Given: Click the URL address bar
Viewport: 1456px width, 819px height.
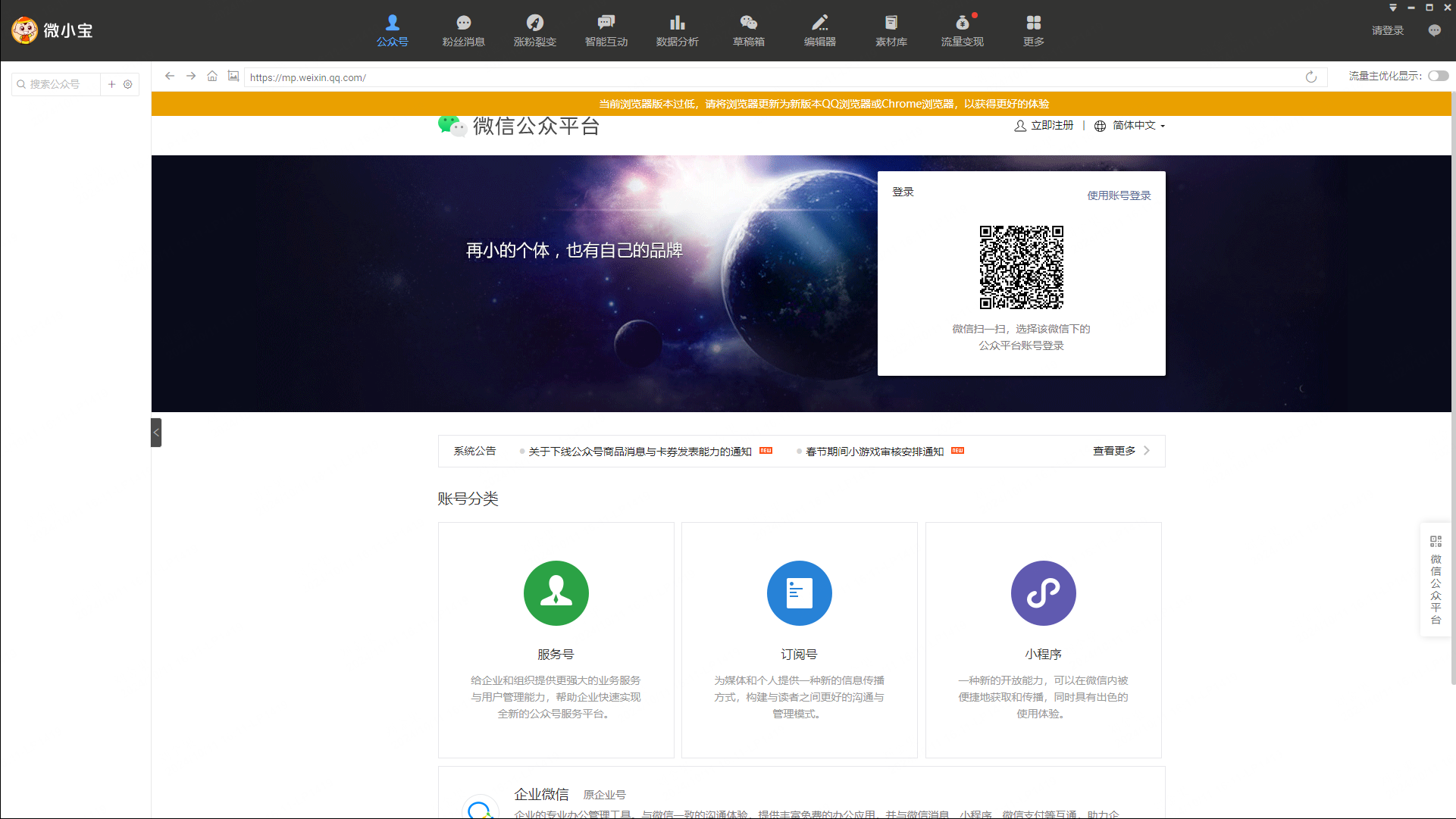Looking at the screenshot, I should pyautogui.click(x=773, y=77).
